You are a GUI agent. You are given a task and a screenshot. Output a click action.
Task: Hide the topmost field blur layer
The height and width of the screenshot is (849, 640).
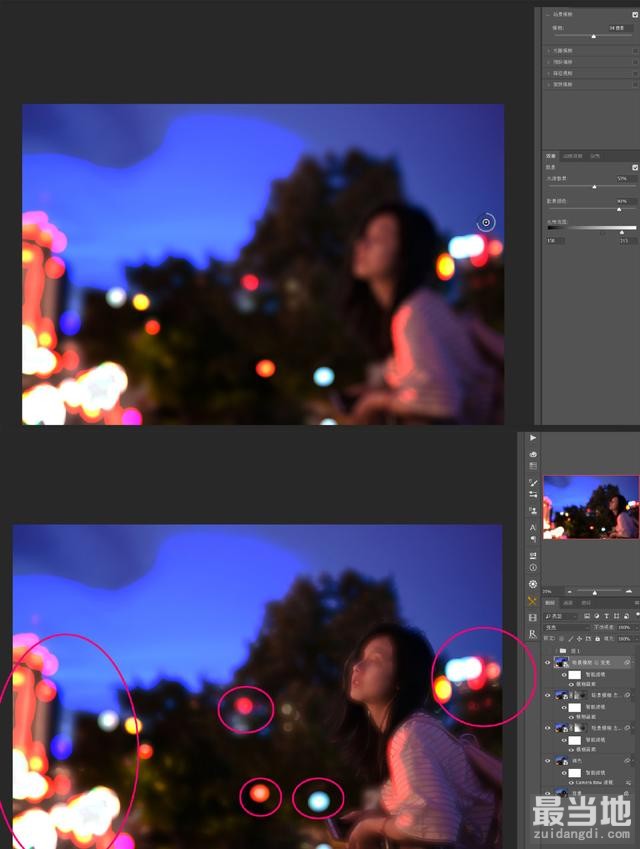547,662
